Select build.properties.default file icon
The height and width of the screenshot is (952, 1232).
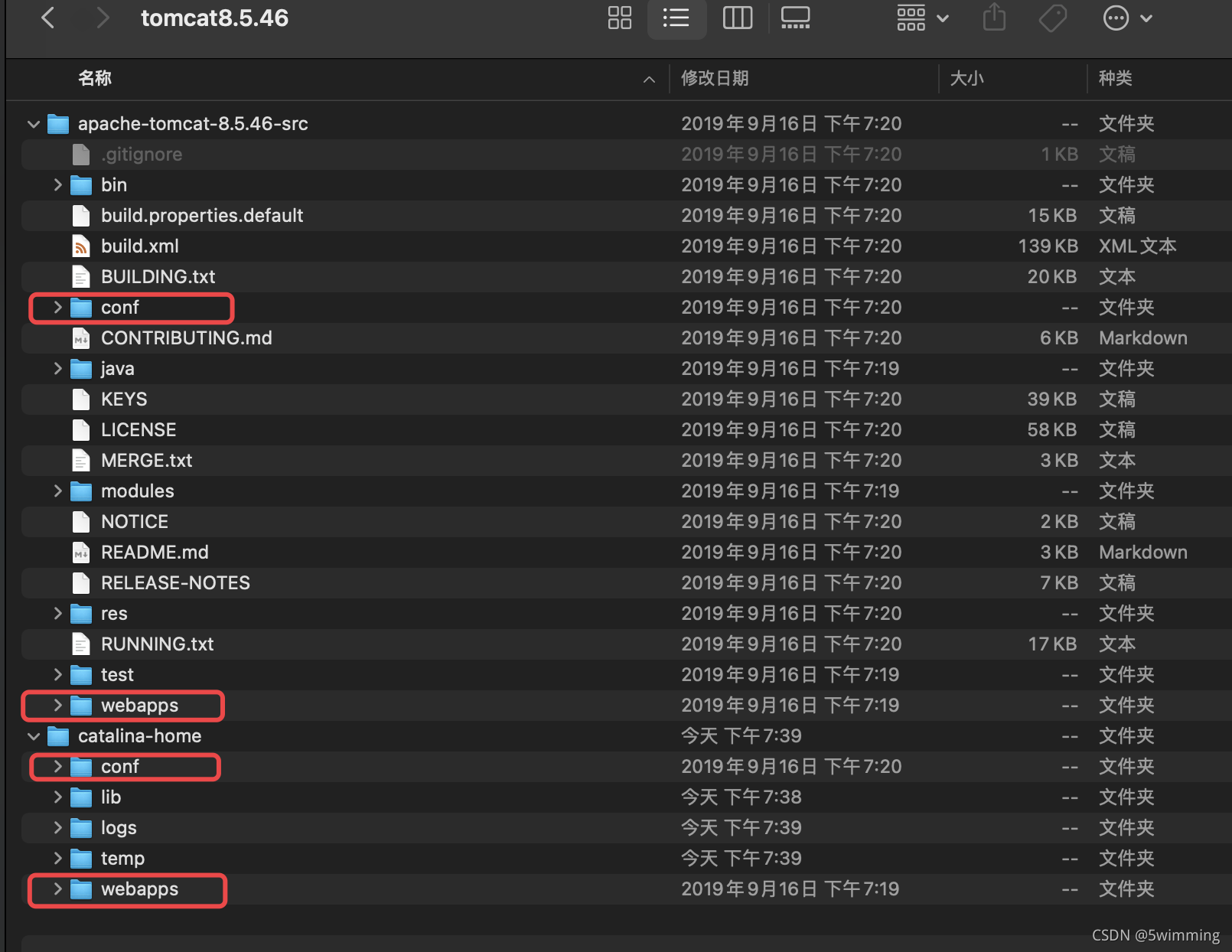point(81,216)
